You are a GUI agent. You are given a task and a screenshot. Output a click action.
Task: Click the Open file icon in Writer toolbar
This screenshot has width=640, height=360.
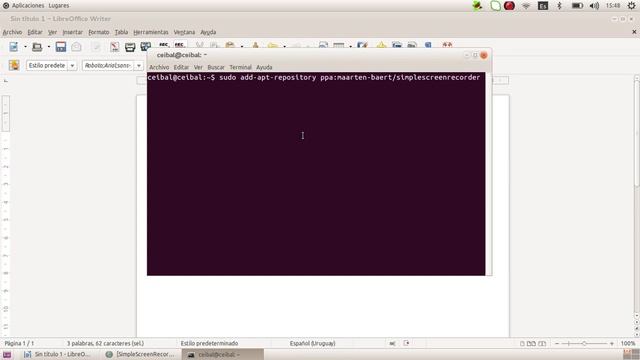coord(37,47)
